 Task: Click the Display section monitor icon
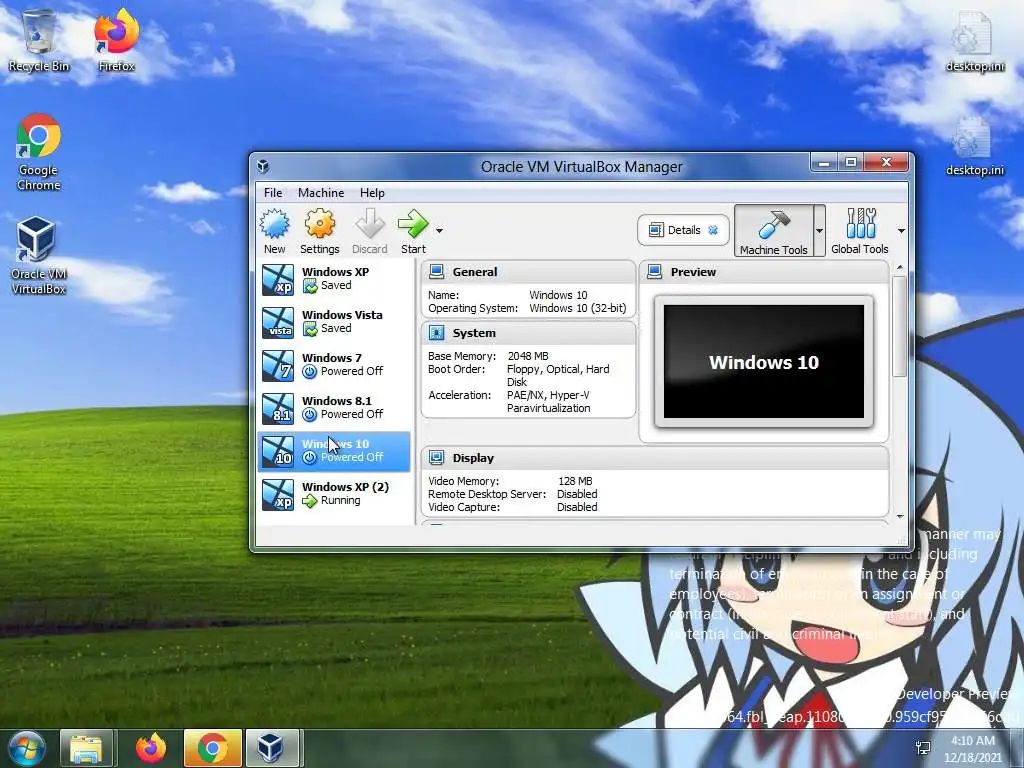[x=437, y=458]
